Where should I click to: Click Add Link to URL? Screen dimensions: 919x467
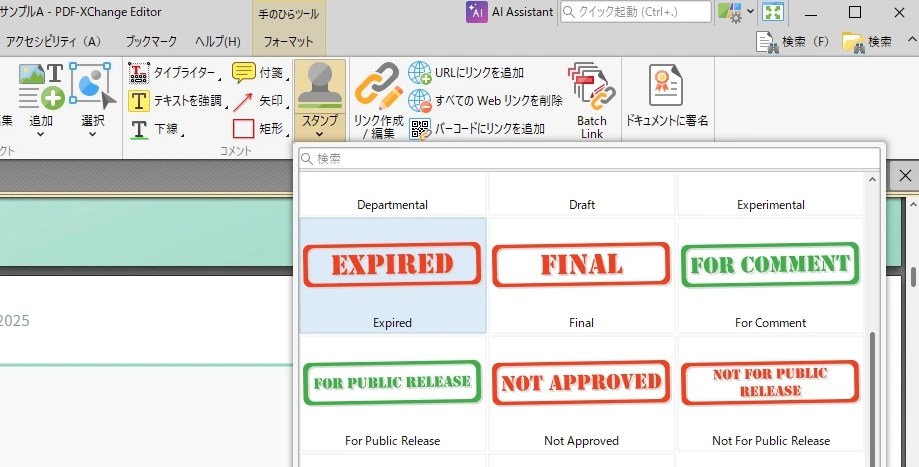[466, 73]
